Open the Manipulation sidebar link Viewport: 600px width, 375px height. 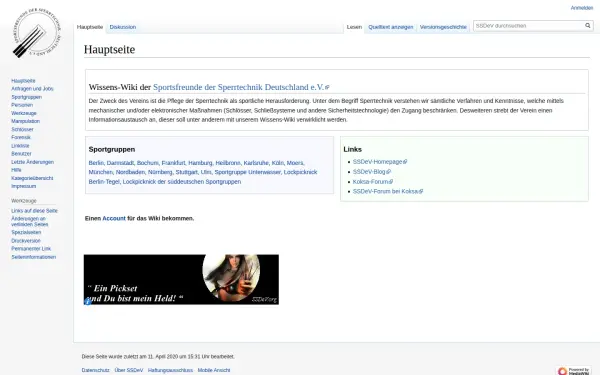[x=26, y=121]
